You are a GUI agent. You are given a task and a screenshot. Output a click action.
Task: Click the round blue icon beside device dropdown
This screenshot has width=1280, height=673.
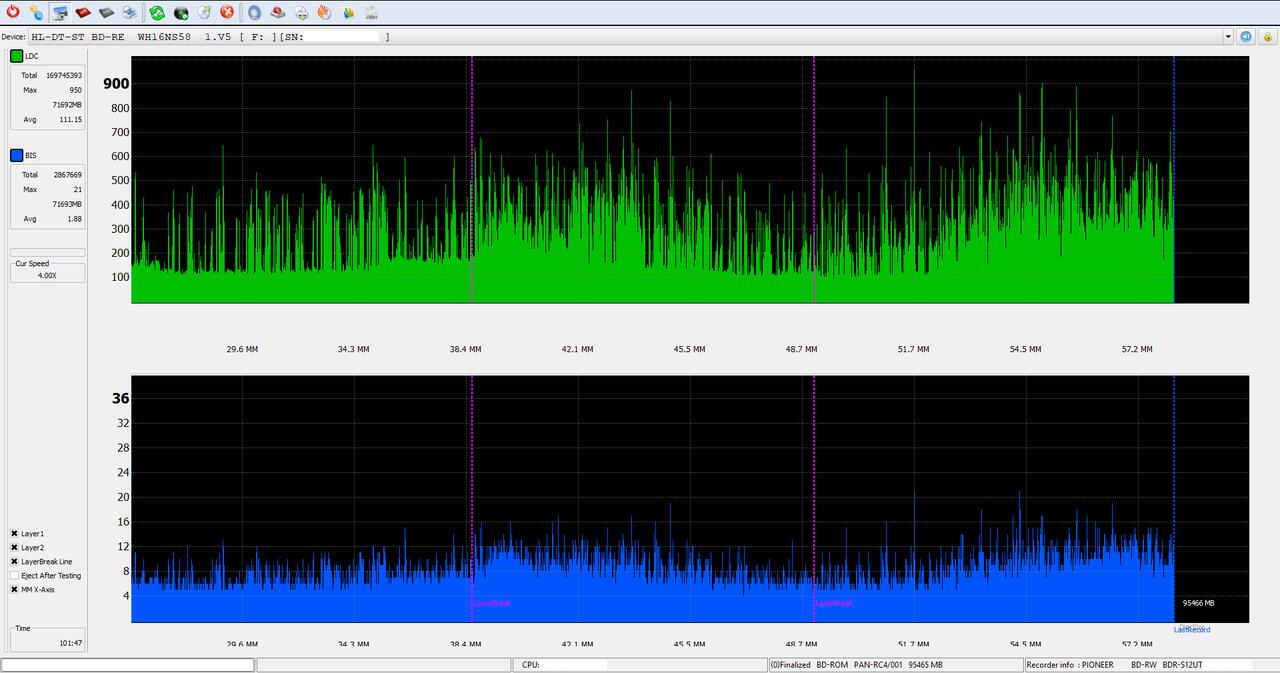pyautogui.click(x=1246, y=36)
